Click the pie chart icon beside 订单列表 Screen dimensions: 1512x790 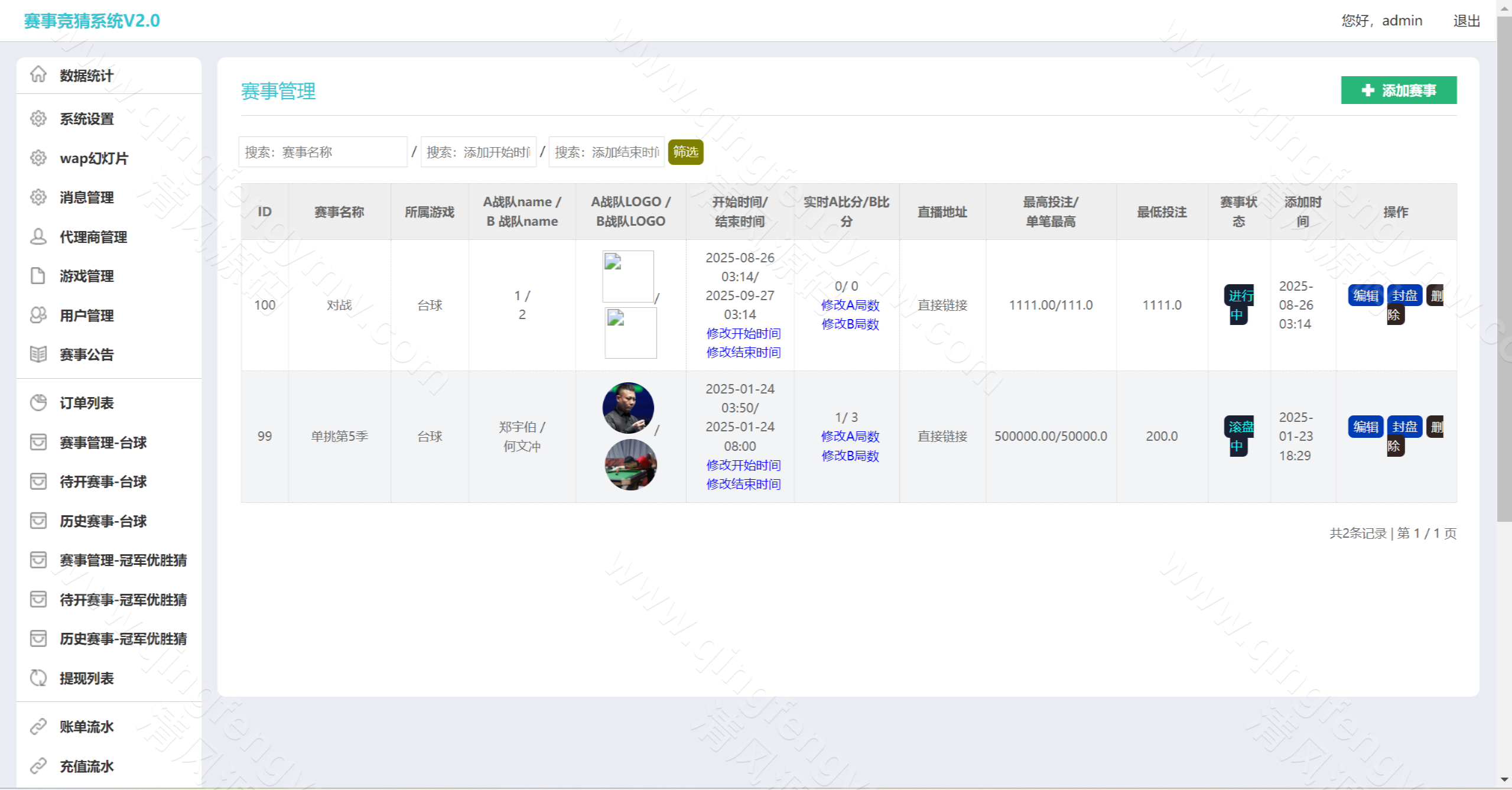pos(38,403)
